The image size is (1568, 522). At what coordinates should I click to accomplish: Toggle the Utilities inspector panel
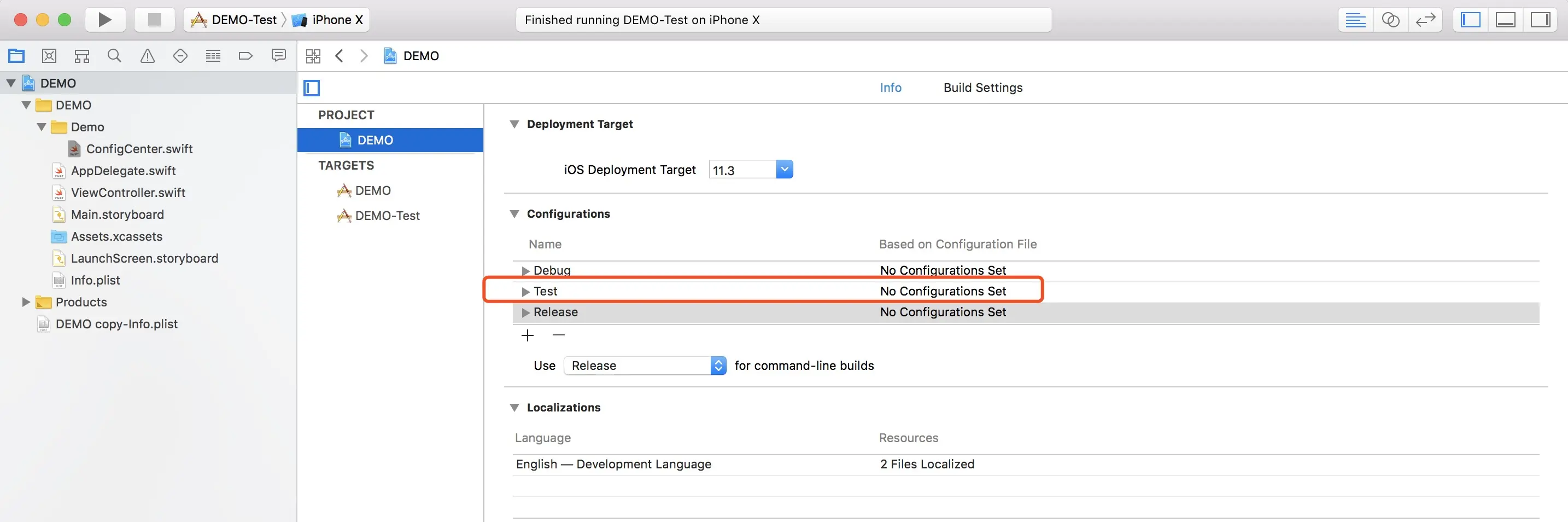point(1540,20)
